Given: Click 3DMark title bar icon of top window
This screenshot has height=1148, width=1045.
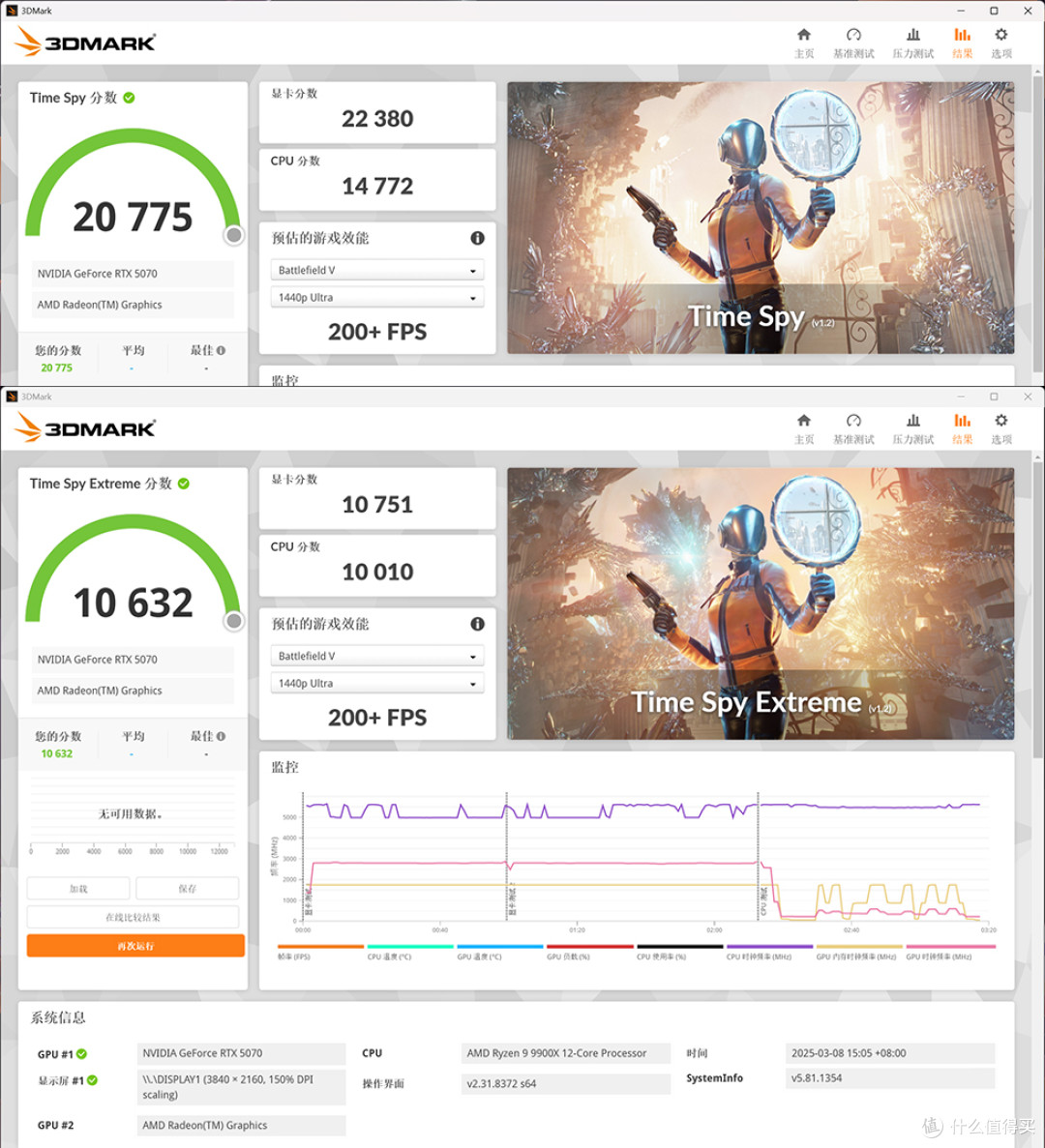Looking at the screenshot, I should (x=11, y=11).
